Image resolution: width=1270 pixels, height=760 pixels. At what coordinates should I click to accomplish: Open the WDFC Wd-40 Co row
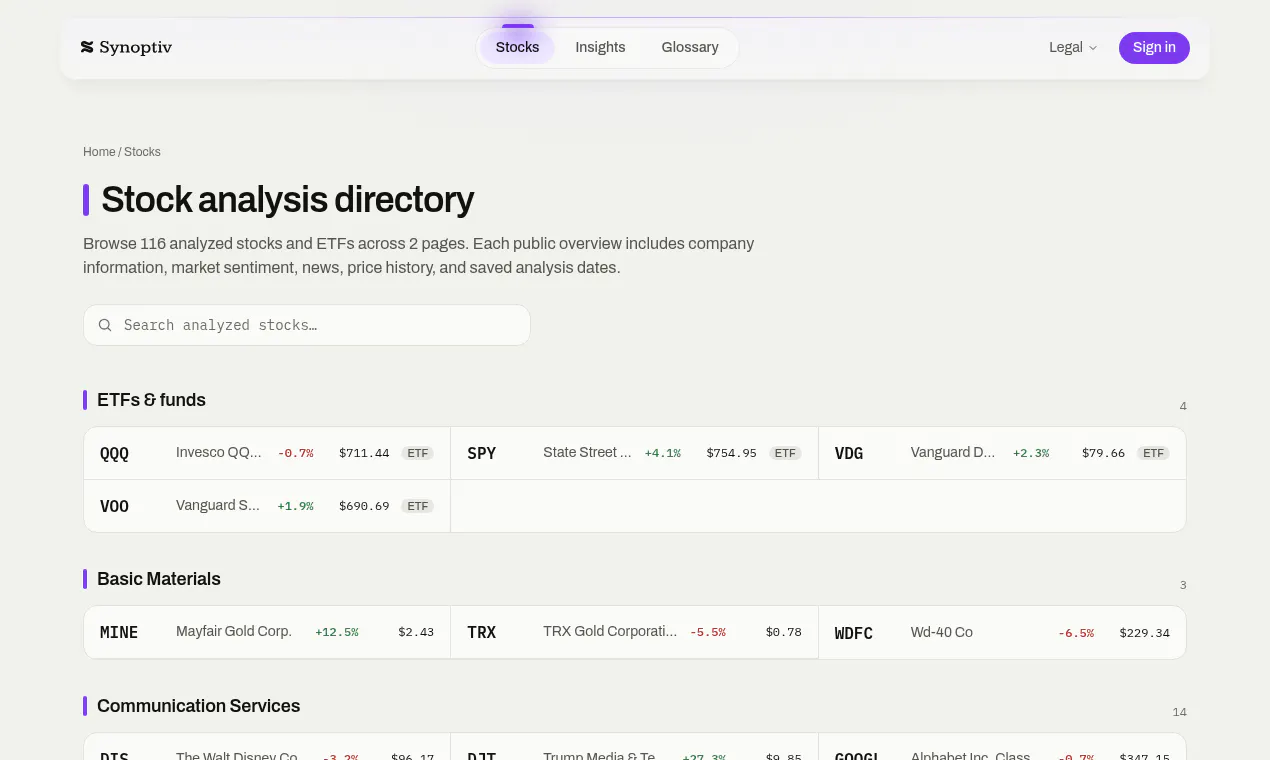tap(1002, 632)
